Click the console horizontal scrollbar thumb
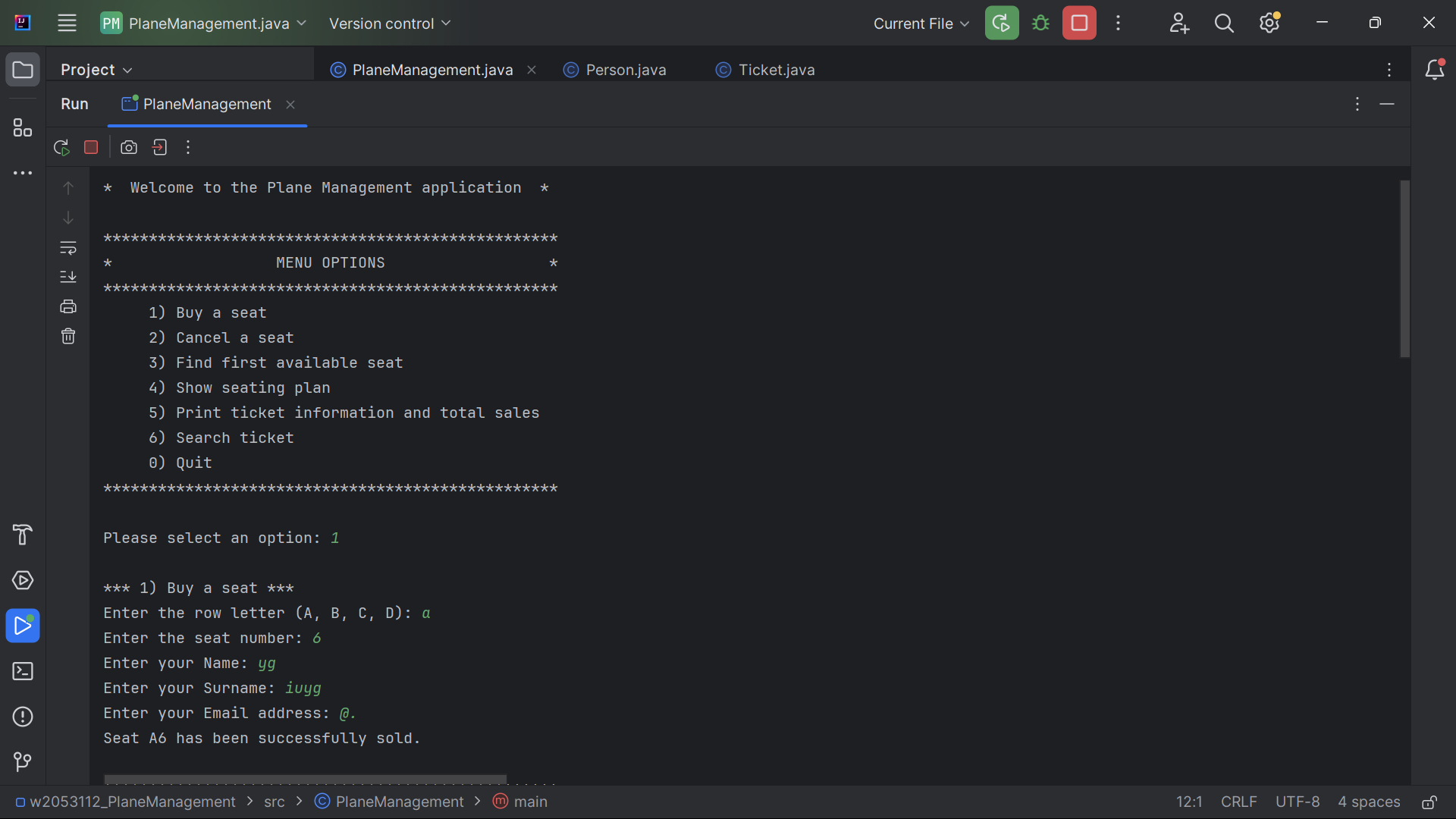 point(305,779)
